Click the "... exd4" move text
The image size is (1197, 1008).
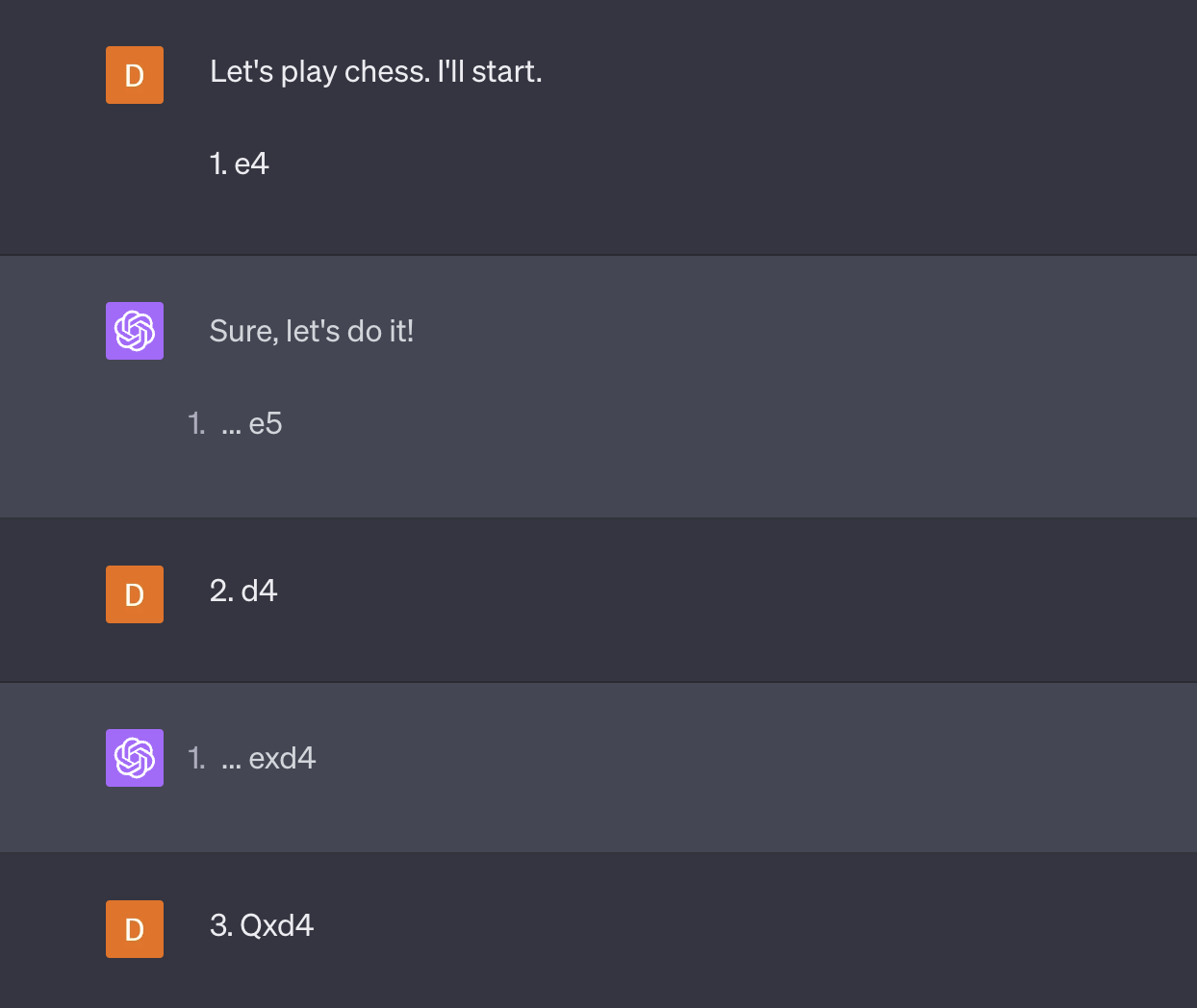click(268, 759)
